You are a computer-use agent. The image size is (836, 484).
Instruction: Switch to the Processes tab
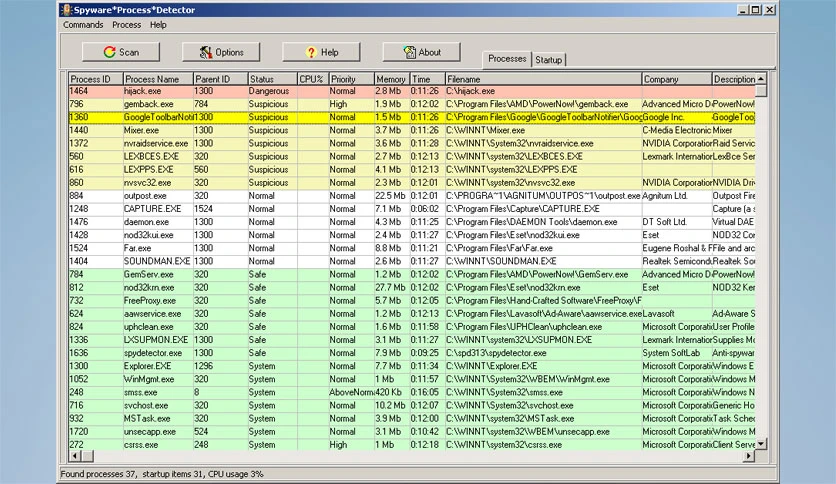pyautogui.click(x=507, y=59)
